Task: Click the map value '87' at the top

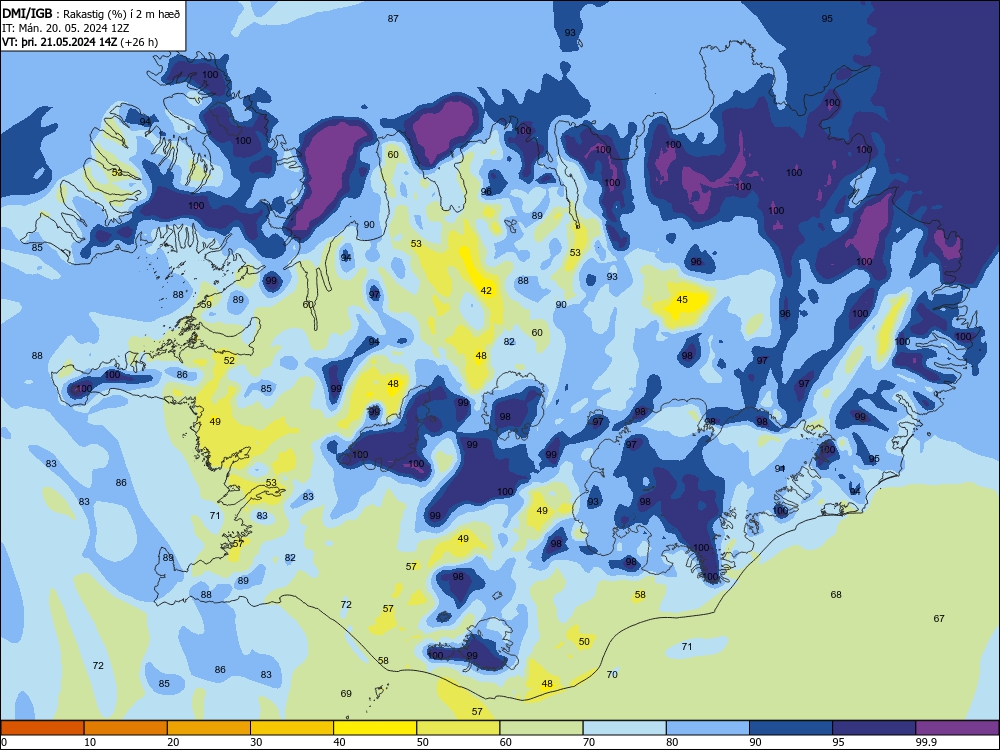Action: [393, 18]
